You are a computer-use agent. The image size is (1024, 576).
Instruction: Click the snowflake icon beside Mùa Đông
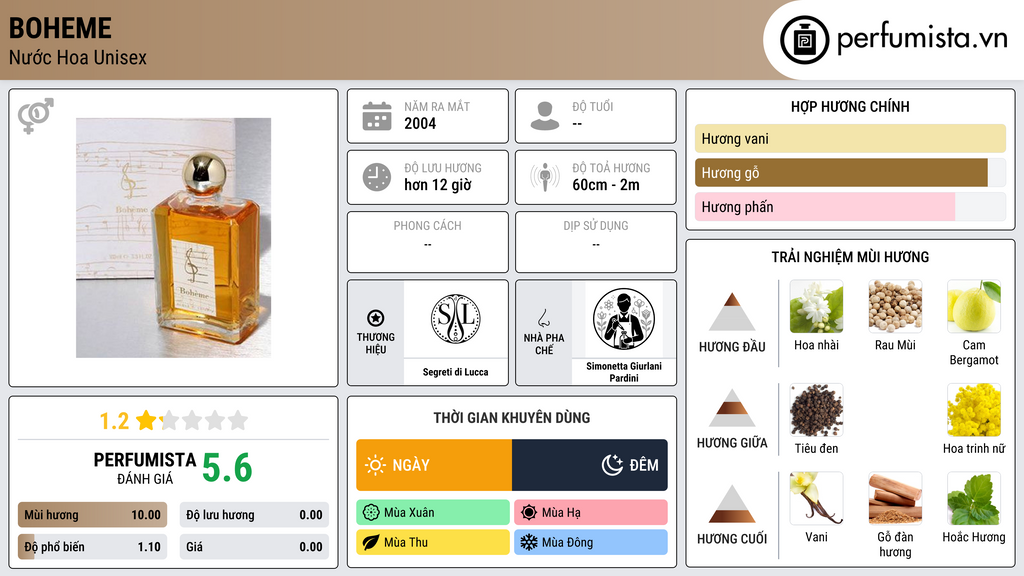pyautogui.click(x=529, y=542)
